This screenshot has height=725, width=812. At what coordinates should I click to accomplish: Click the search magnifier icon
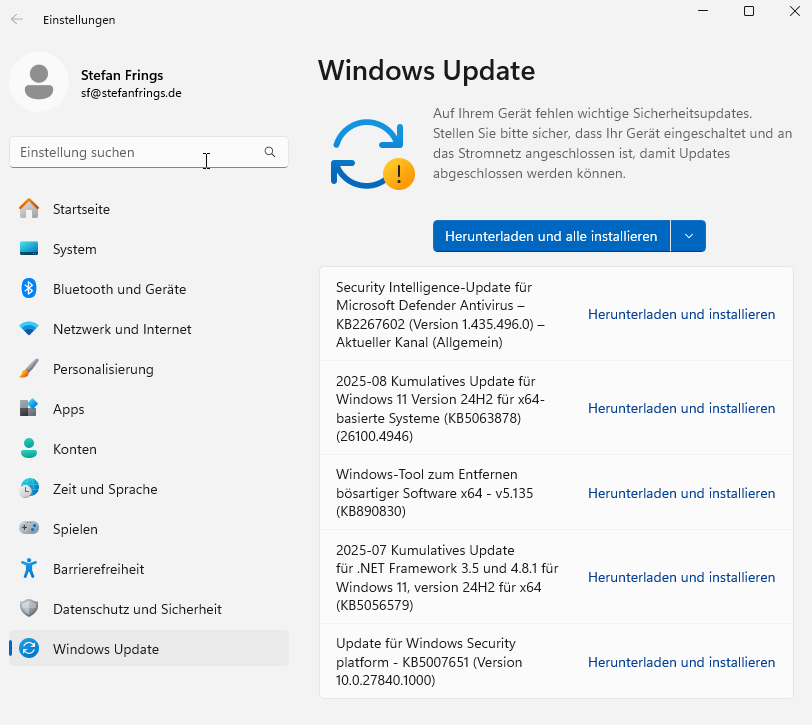tap(270, 152)
